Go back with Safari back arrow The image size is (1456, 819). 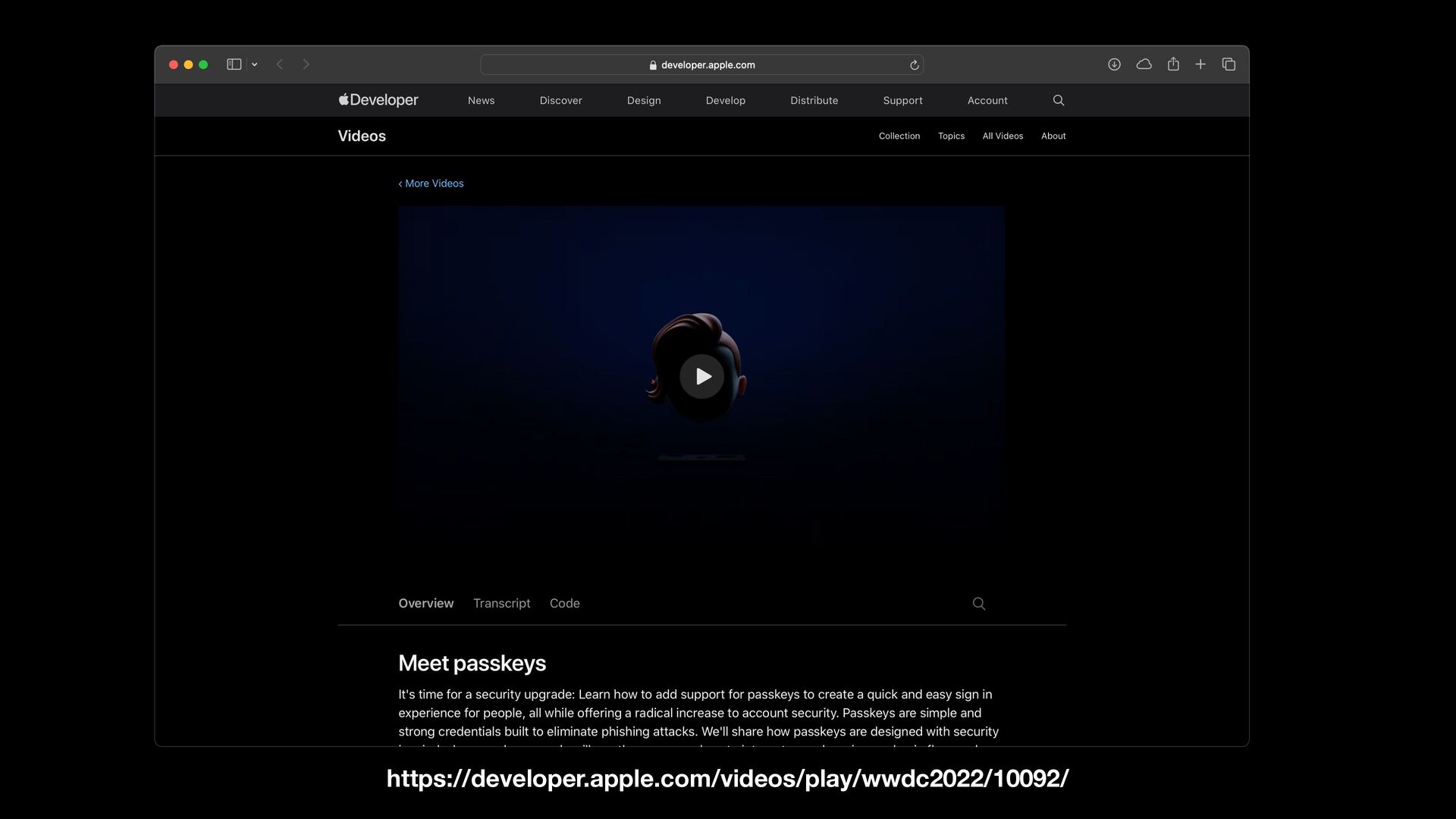[280, 64]
